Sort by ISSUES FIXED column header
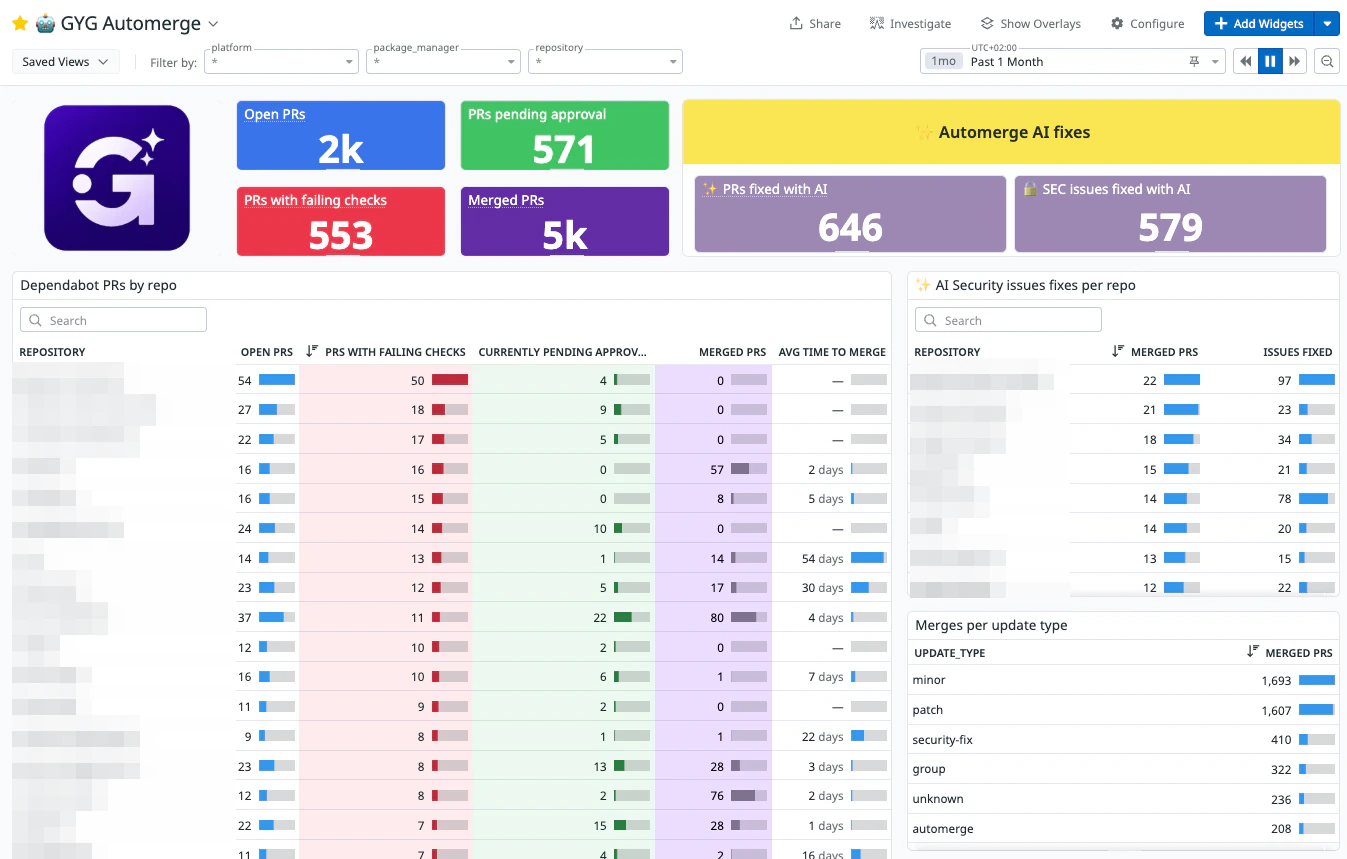The height and width of the screenshot is (859, 1347). click(x=1297, y=352)
